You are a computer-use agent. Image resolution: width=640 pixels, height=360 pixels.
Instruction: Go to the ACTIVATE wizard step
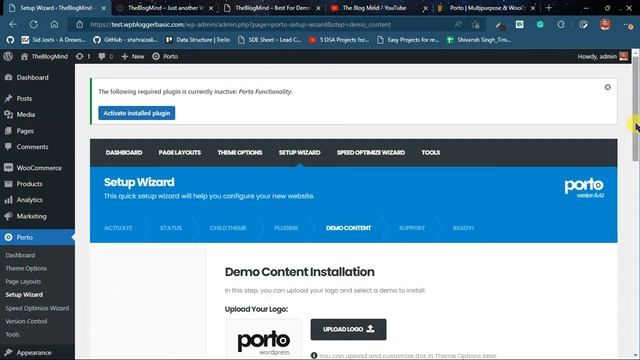pos(118,228)
